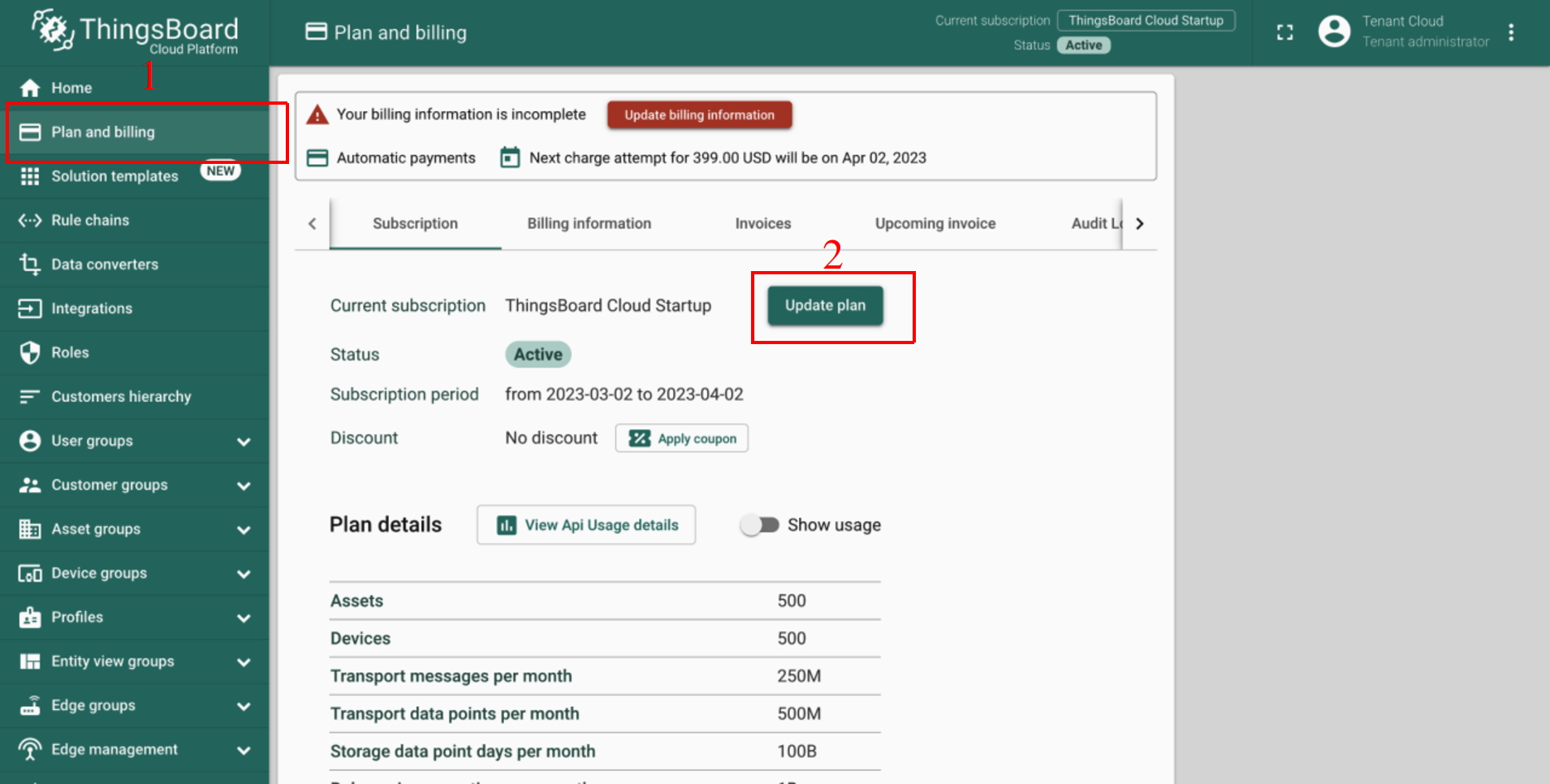1550x784 pixels.
Task: Switch to the Invoices tab
Action: tap(762, 223)
